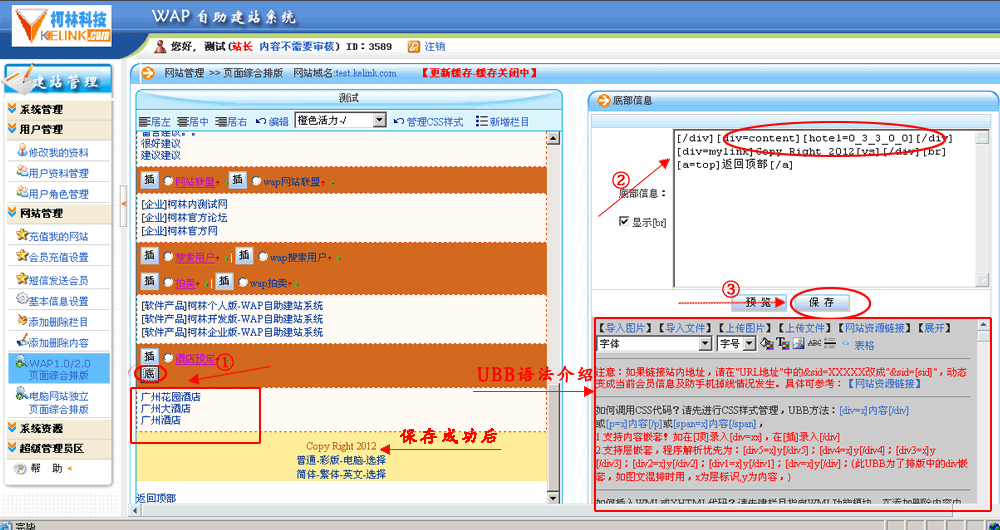Collapse the 网站管理 sidebar section
1000x530 pixels.
tap(57, 213)
